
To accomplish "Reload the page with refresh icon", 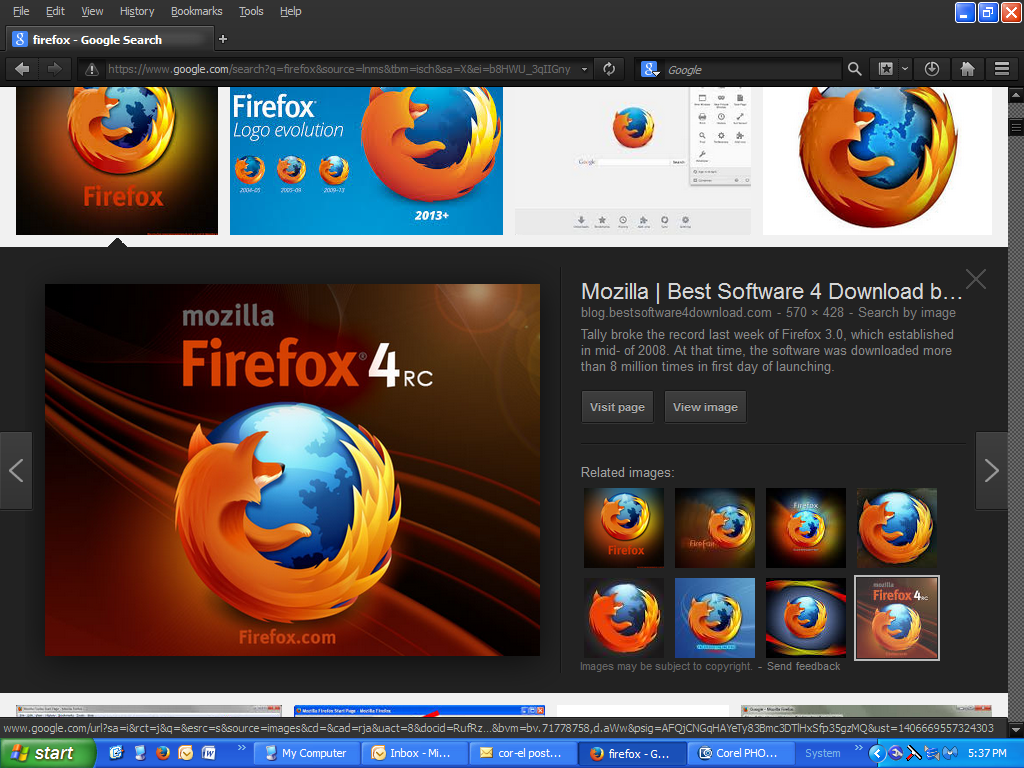I will pyautogui.click(x=608, y=69).
